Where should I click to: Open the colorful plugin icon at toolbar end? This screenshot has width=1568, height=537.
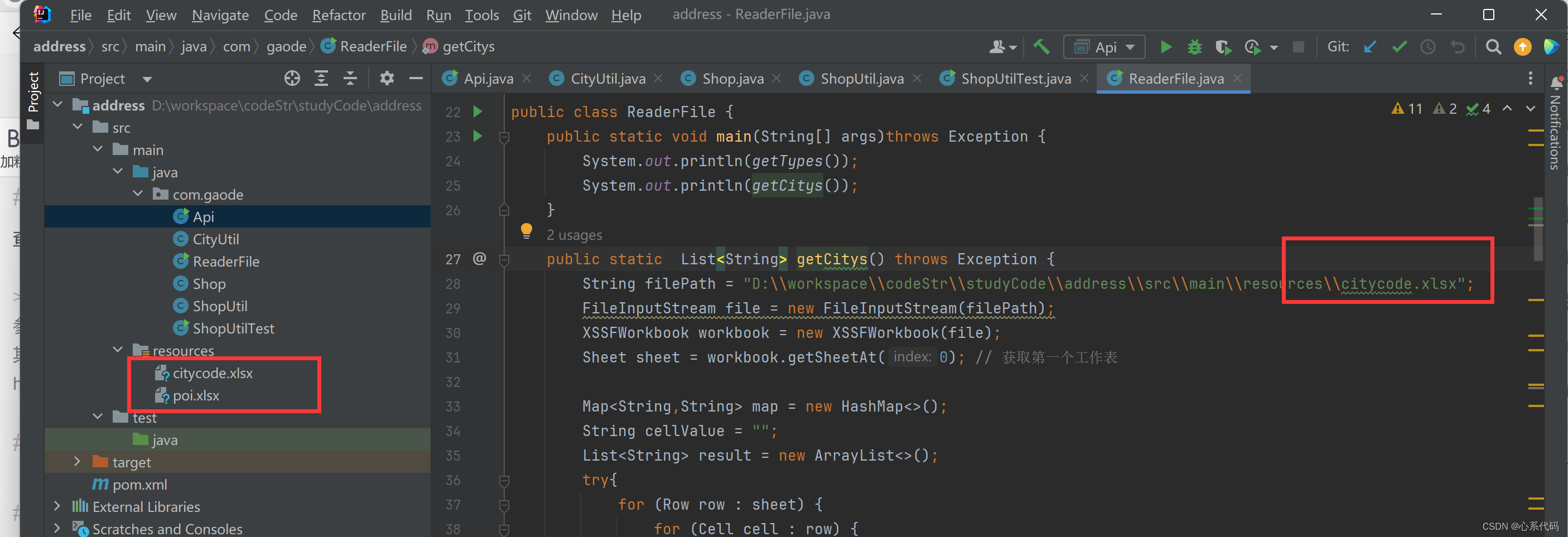click(1552, 47)
